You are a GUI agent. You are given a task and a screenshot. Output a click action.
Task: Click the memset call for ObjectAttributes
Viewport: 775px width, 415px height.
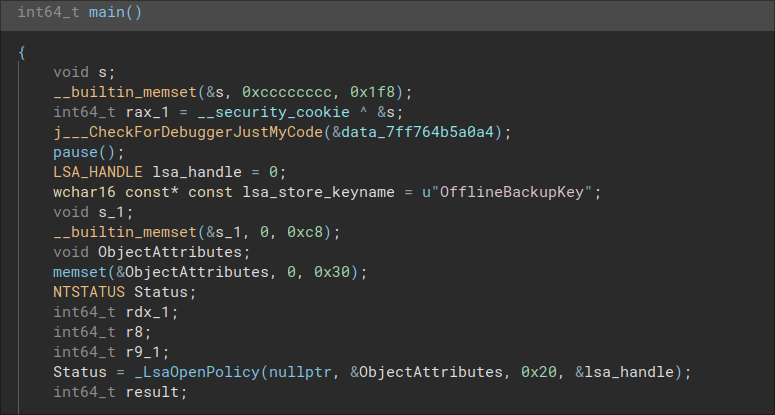click(x=79, y=272)
